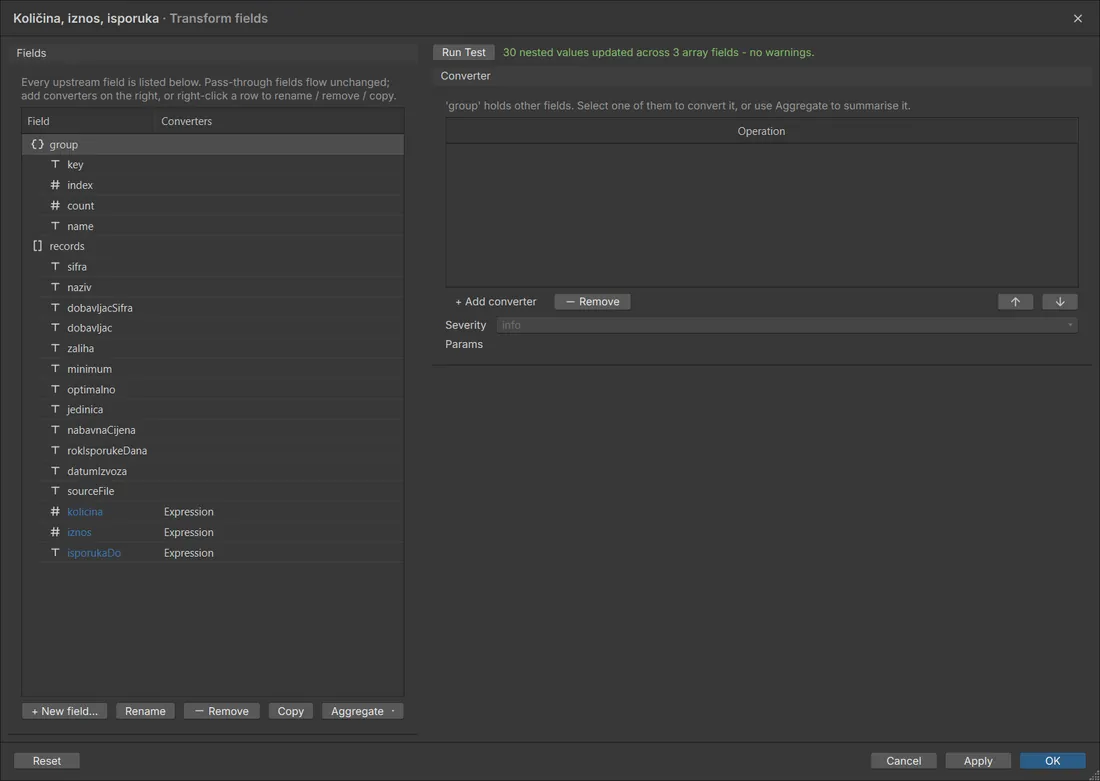Click the Field column header
This screenshot has height=781, width=1100.
tap(87, 121)
